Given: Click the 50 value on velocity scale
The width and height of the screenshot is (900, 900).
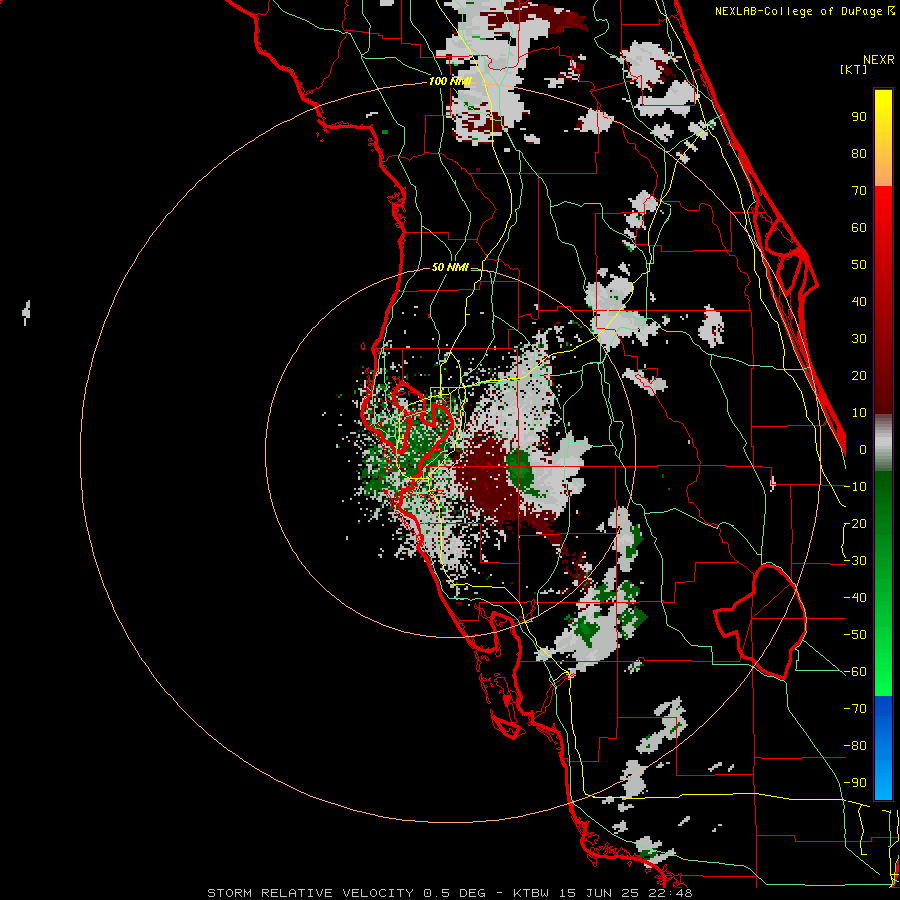Looking at the screenshot, I should [859, 265].
